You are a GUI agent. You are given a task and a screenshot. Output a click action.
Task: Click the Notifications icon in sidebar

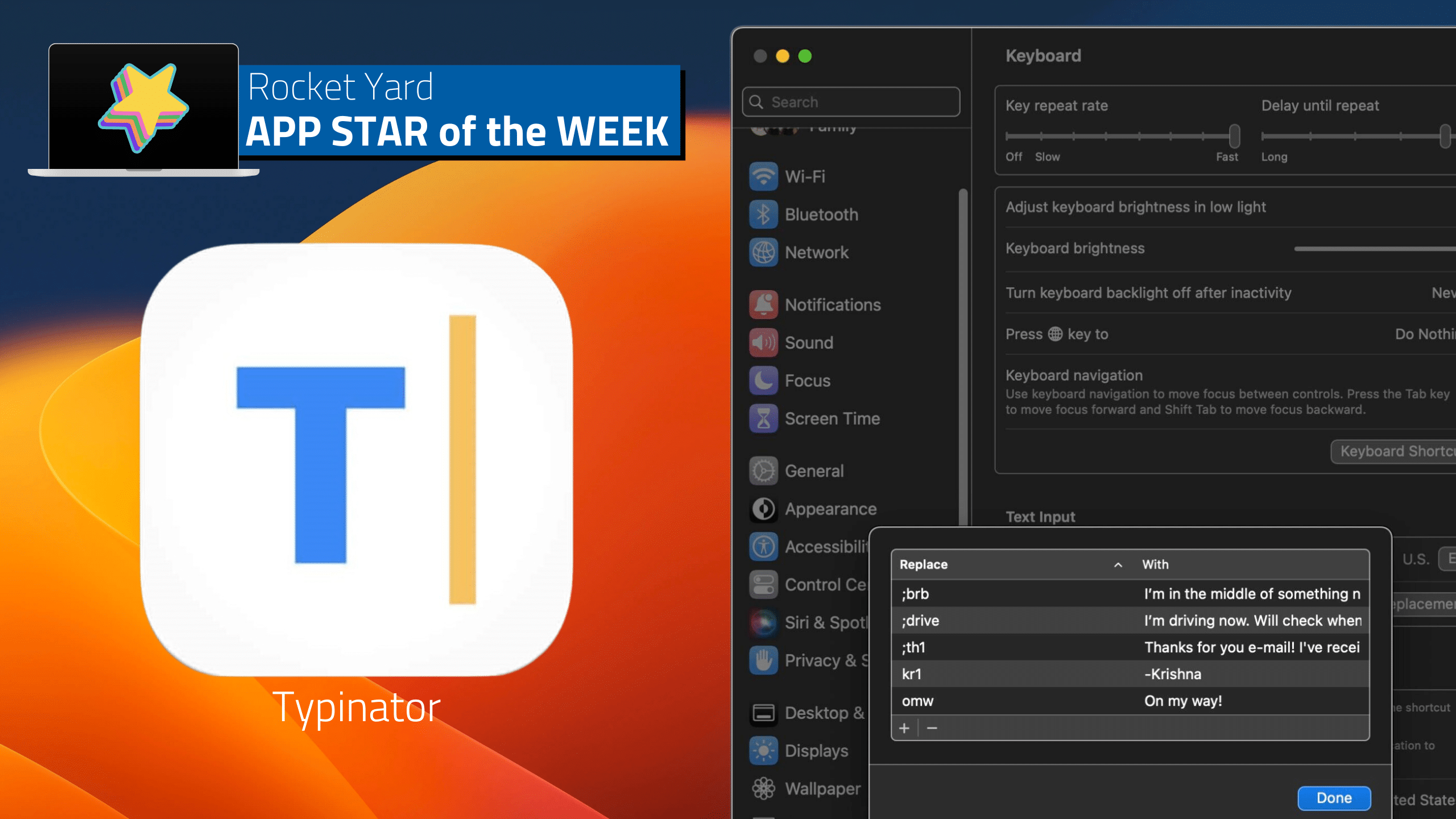tap(763, 304)
